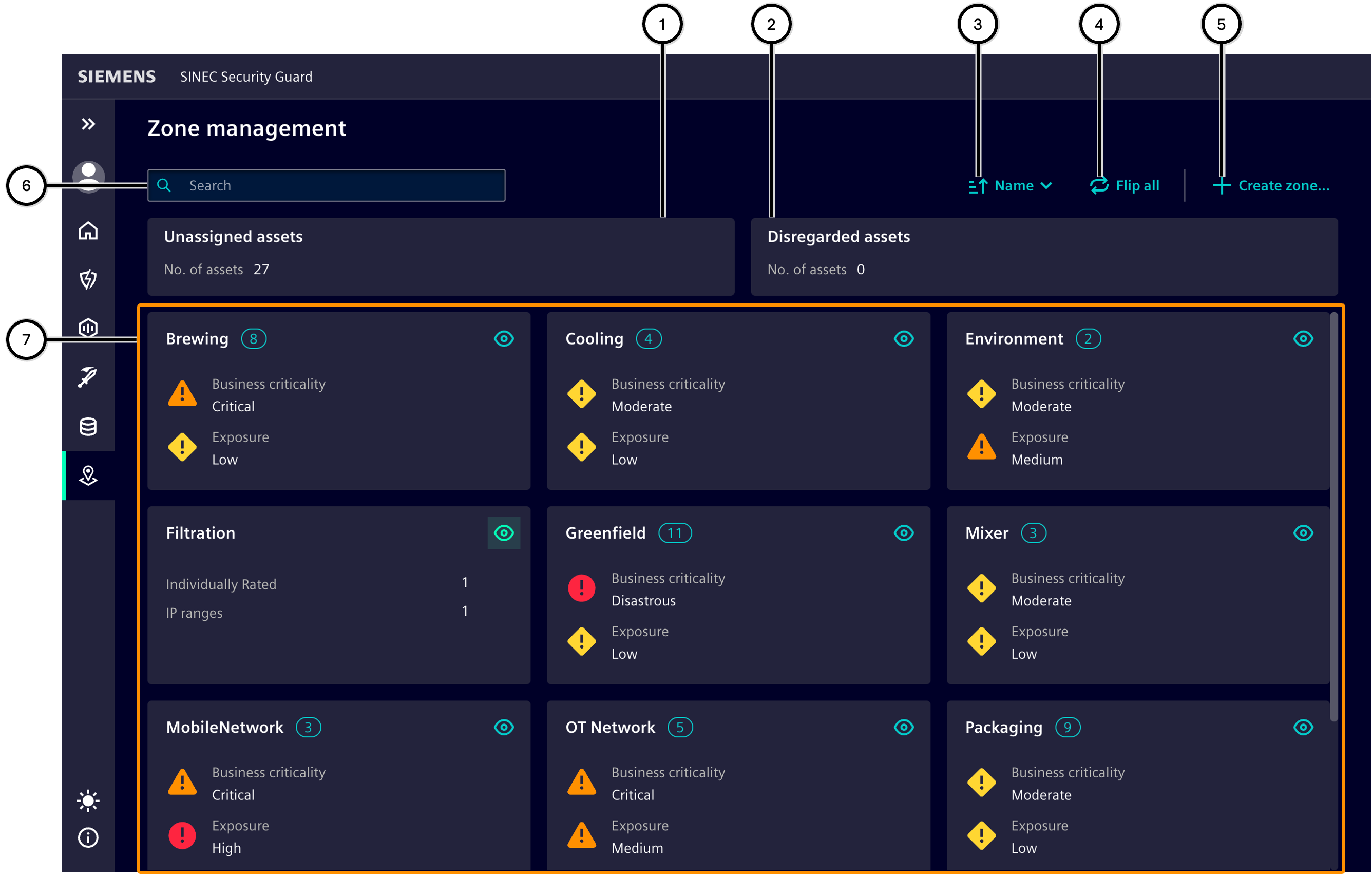1372x877 pixels.
Task: Flip the MobileNetwork card eye icon
Action: tap(504, 727)
